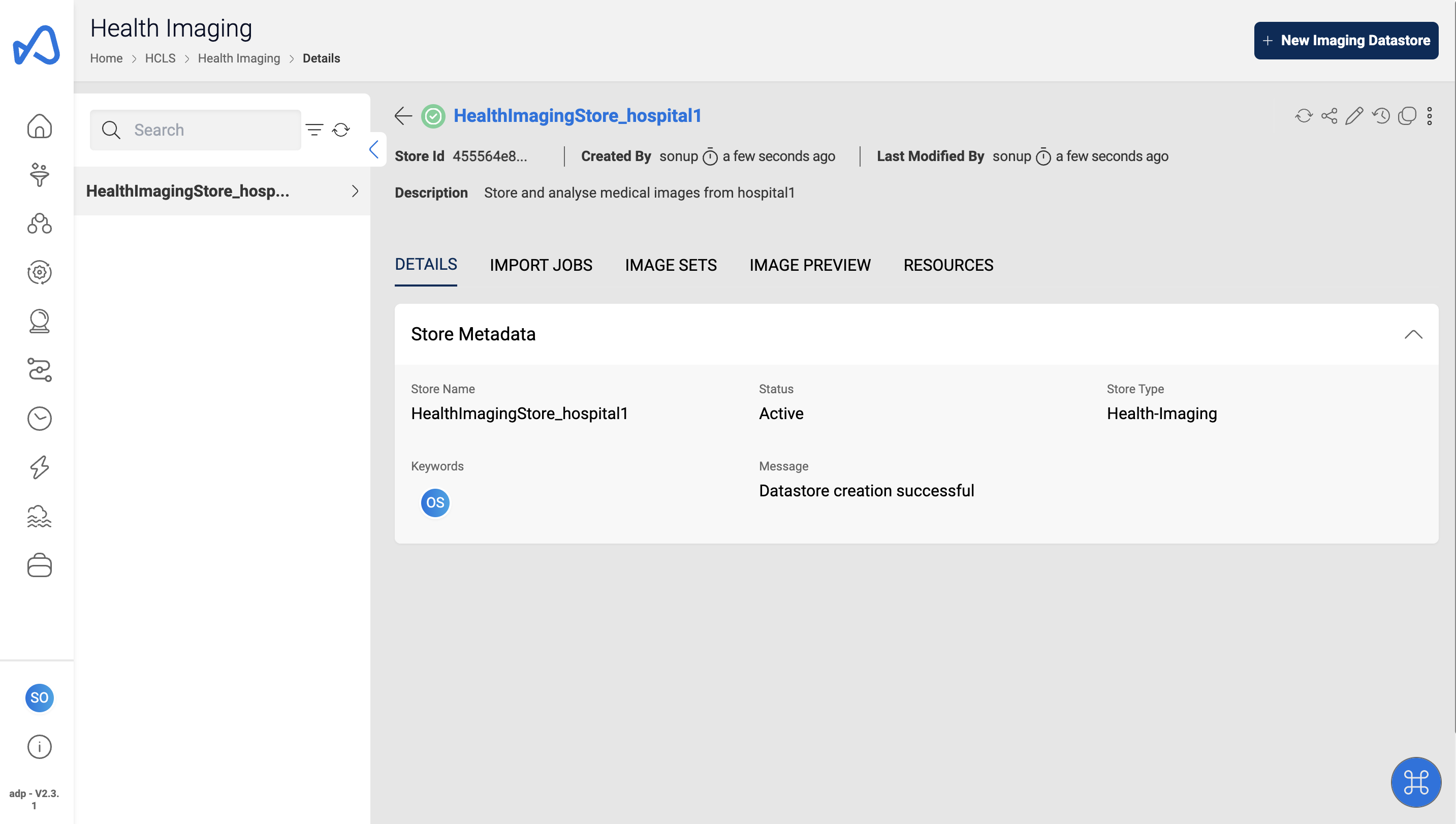The height and width of the screenshot is (824, 1456).
Task: Click the edit/pencil icon for the store
Action: coord(1353,116)
